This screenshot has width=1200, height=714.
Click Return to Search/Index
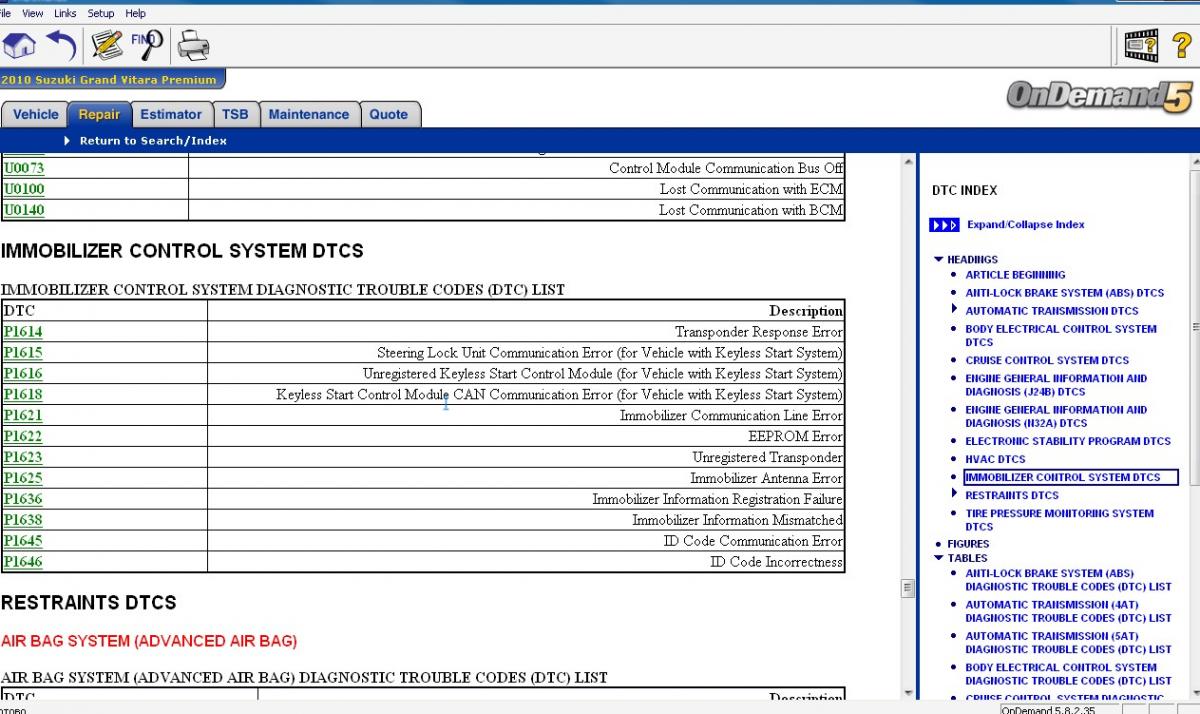click(153, 141)
